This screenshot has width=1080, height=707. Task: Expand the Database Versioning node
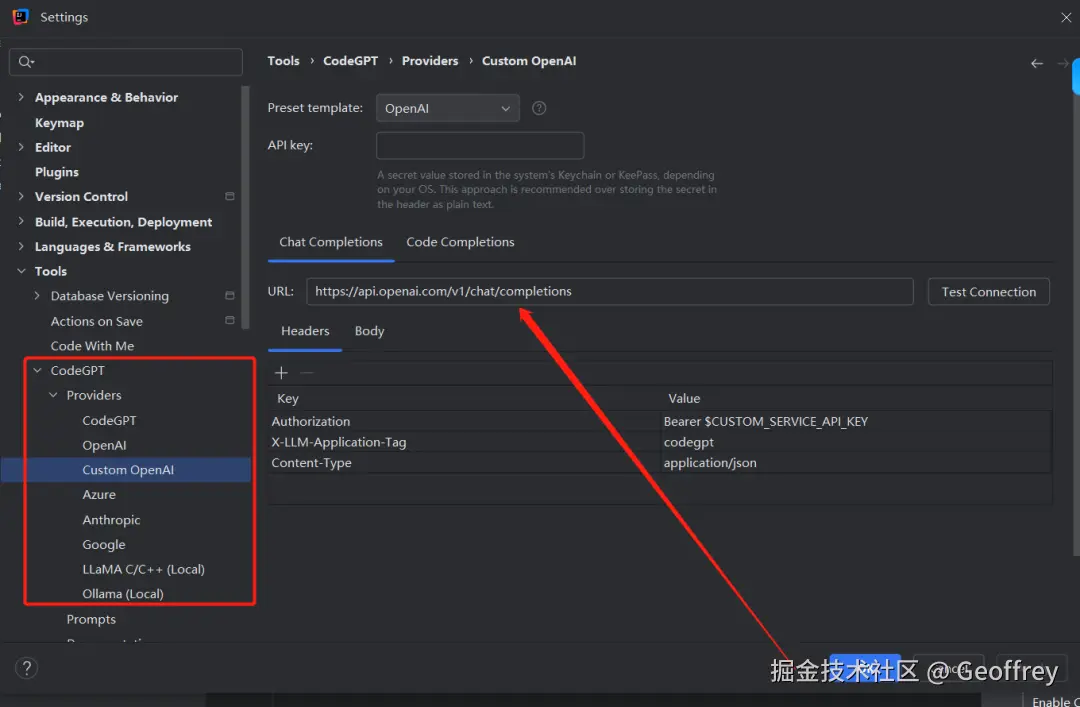click(x=37, y=296)
